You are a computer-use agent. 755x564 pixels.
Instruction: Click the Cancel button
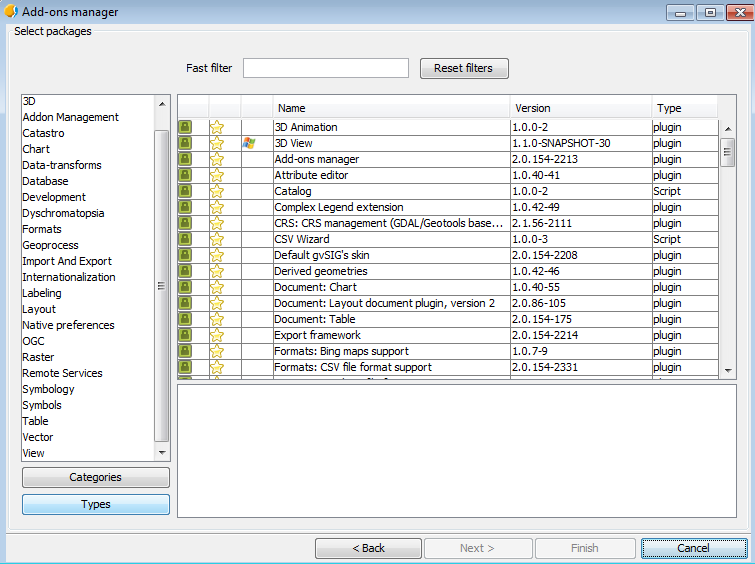click(693, 548)
